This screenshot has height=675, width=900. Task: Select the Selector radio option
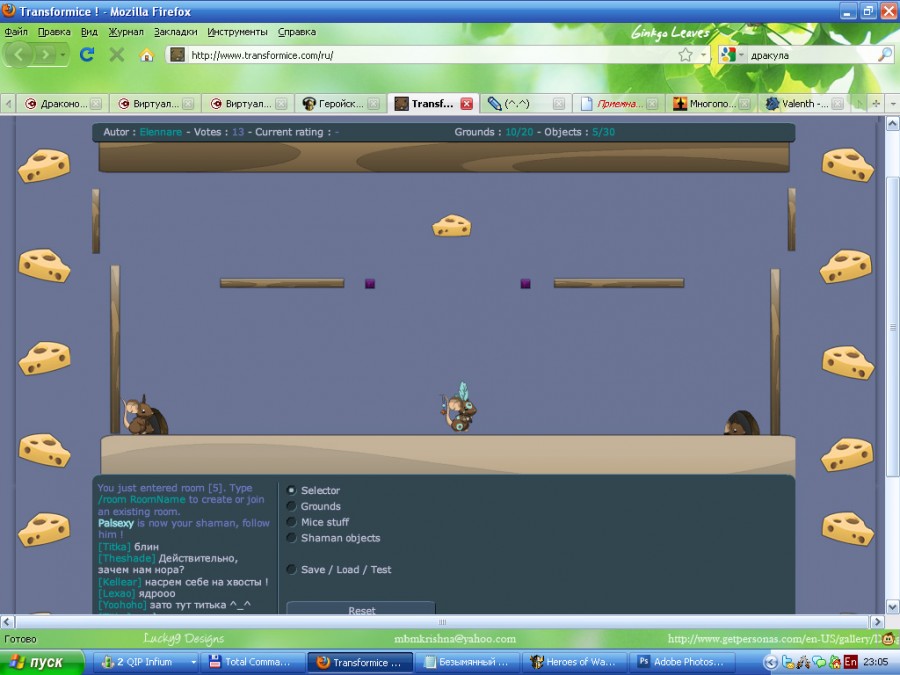tap(292, 490)
